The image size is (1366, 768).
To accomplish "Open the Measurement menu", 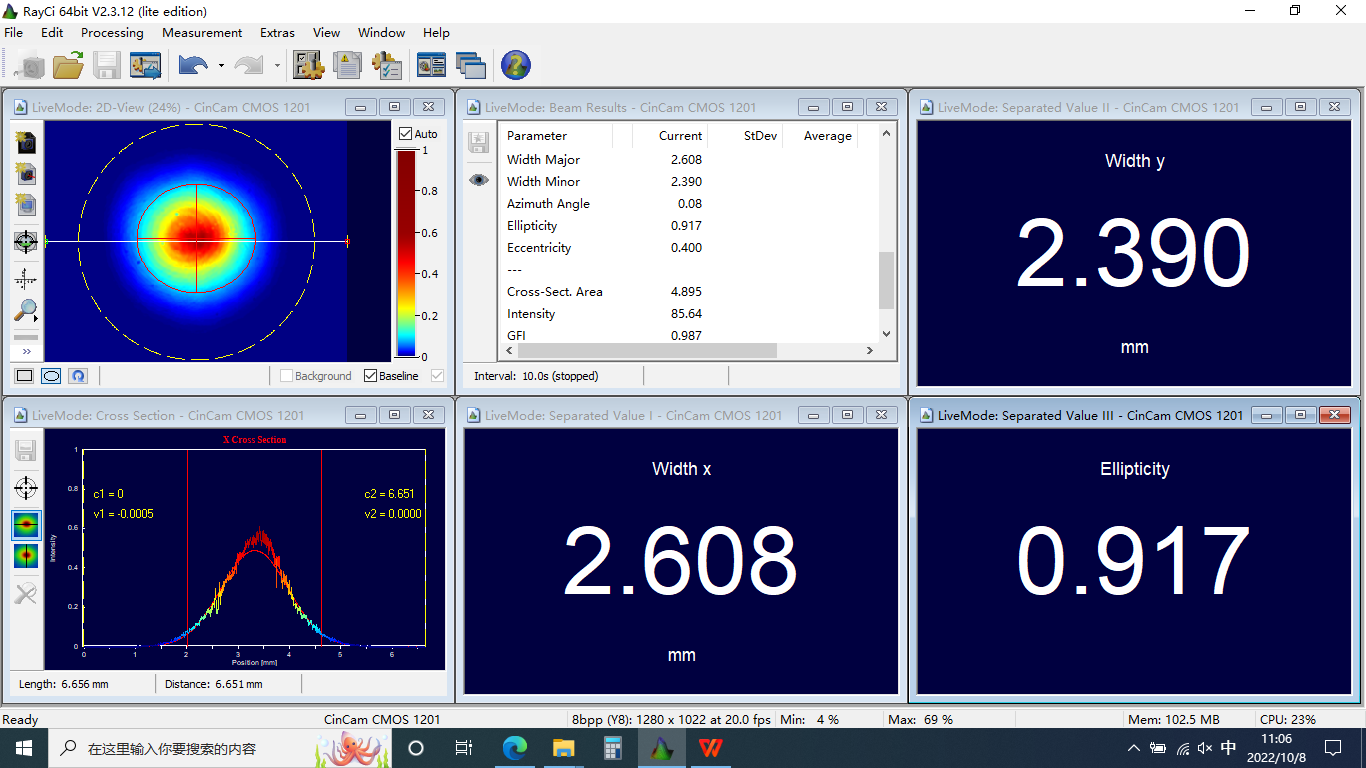I will click(202, 33).
